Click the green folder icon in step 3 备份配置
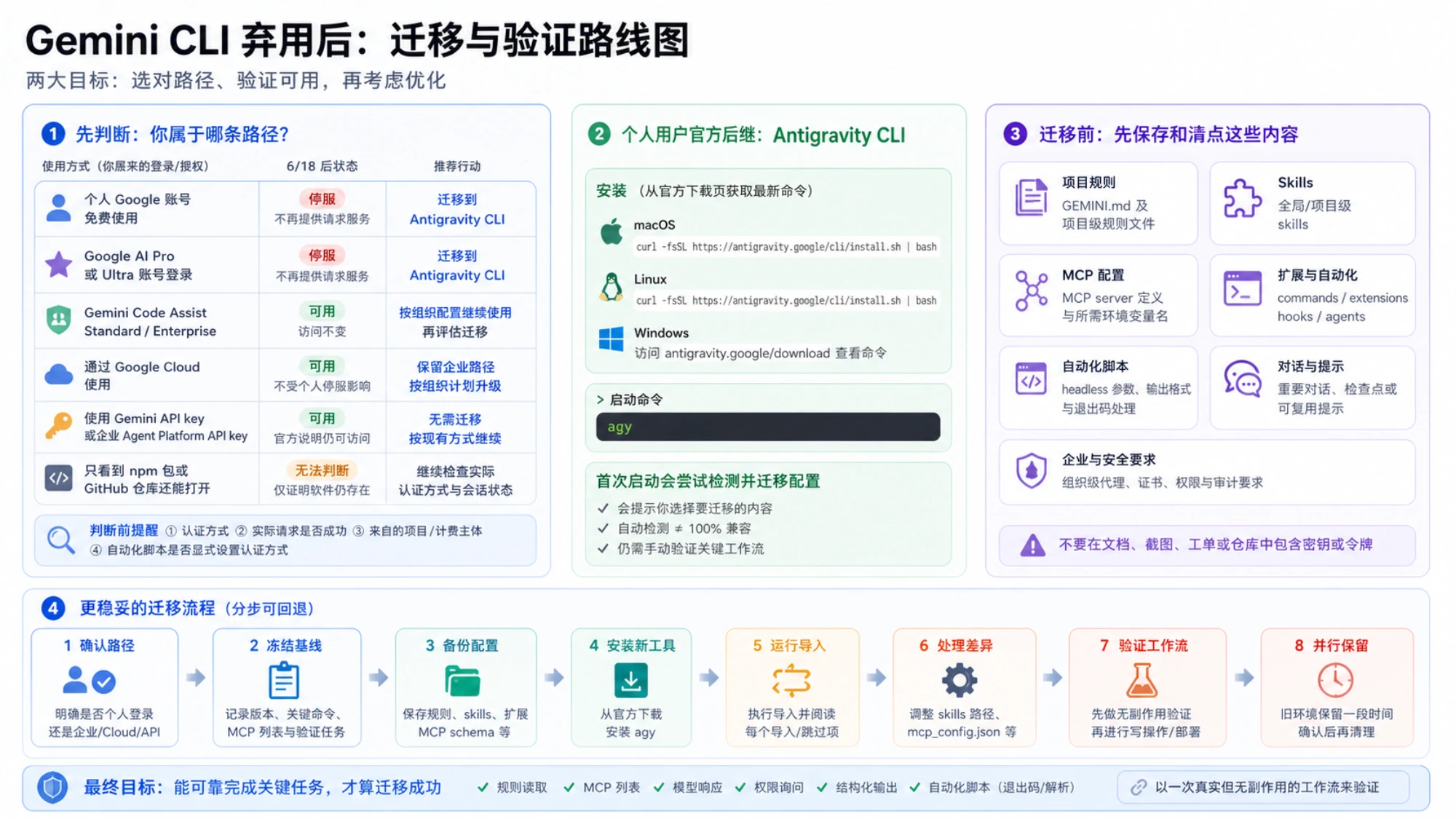 pos(462,681)
